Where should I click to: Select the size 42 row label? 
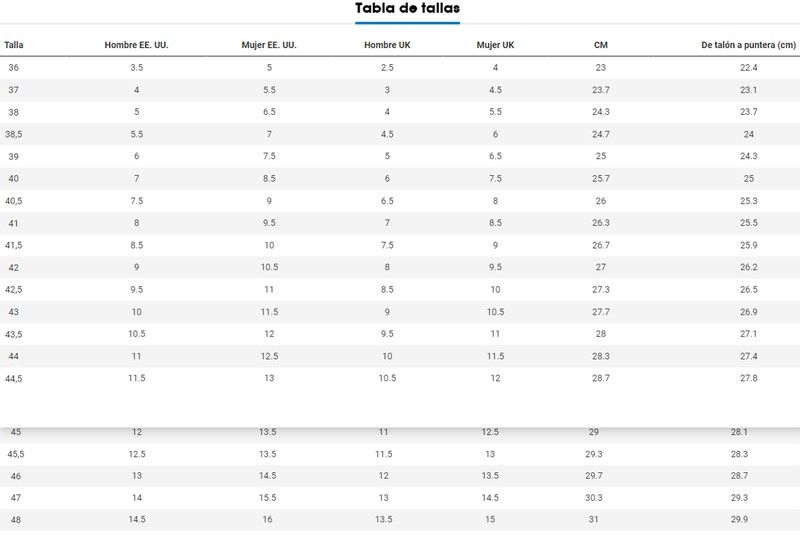point(14,267)
